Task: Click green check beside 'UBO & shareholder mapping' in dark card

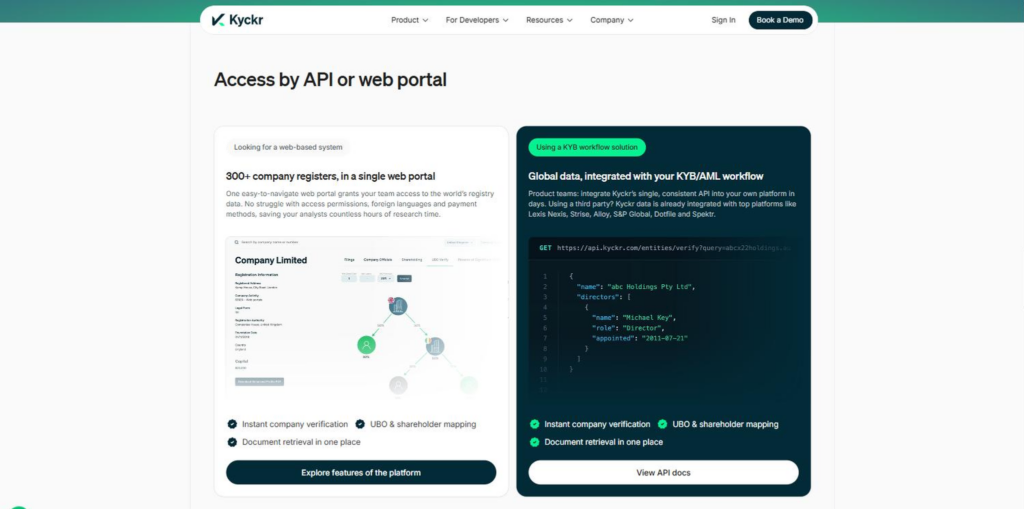Action: point(662,424)
